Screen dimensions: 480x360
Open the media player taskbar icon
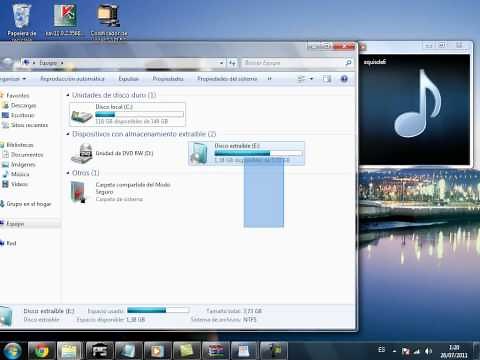point(157,351)
